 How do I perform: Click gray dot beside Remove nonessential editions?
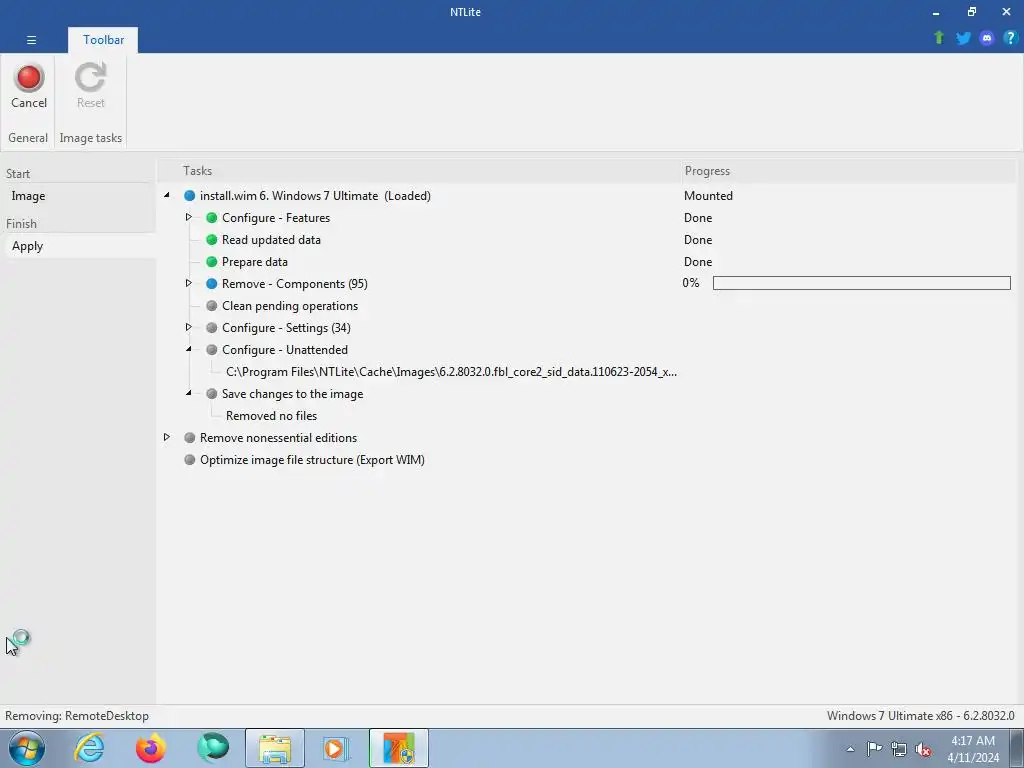click(x=189, y=438)
